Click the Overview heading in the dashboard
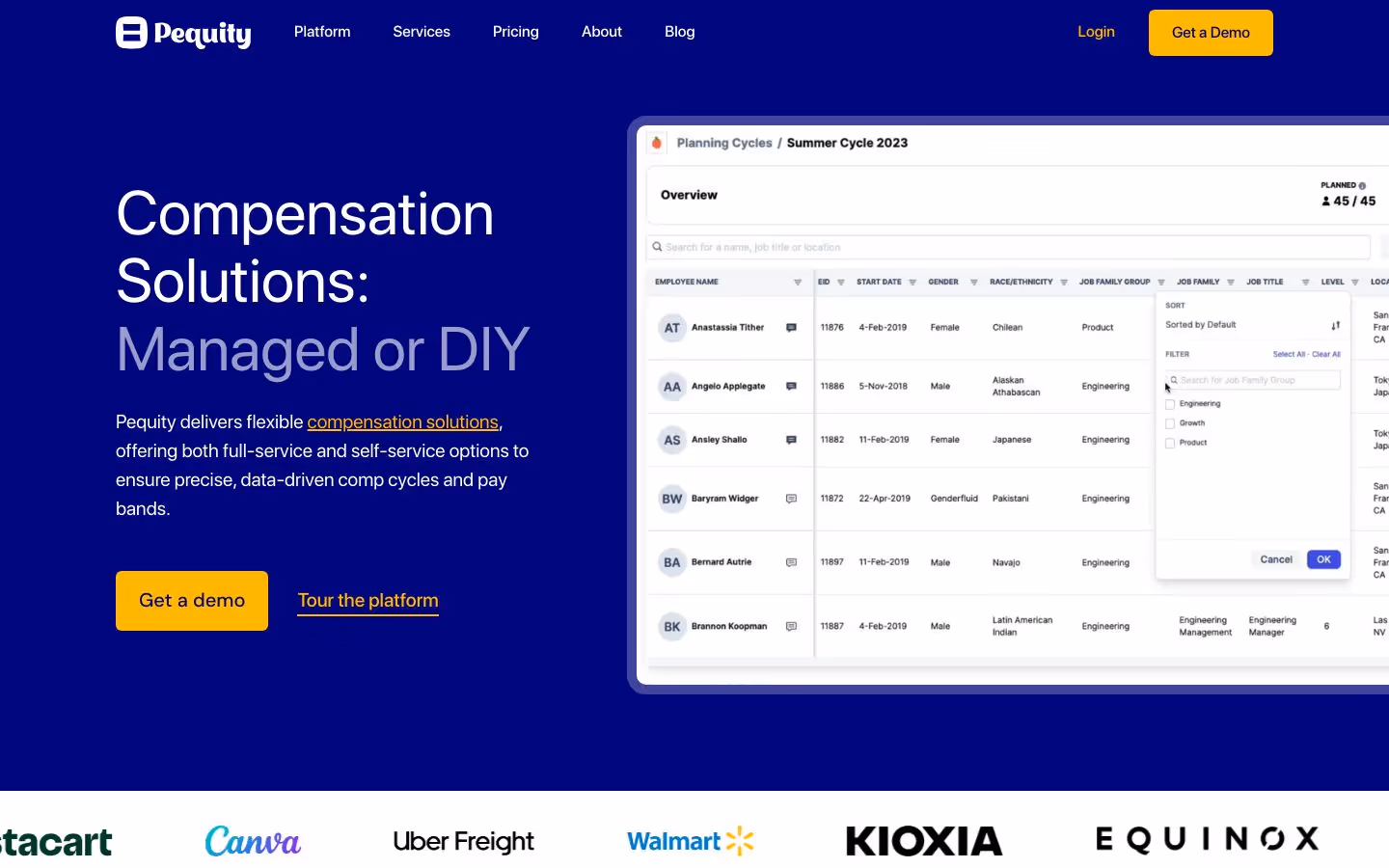Image resolution: width=1389 pixels, height=868 pixels. [x=689, y=195]
